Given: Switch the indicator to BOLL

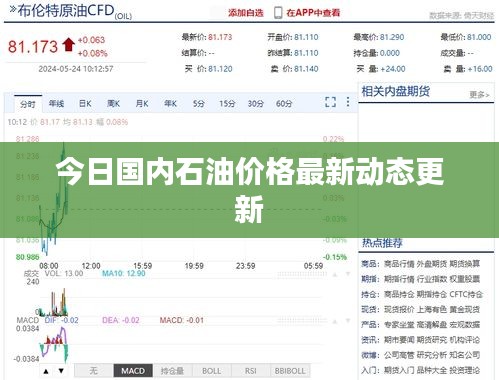Looking at the screenshot, I should (x=211, y=371).
